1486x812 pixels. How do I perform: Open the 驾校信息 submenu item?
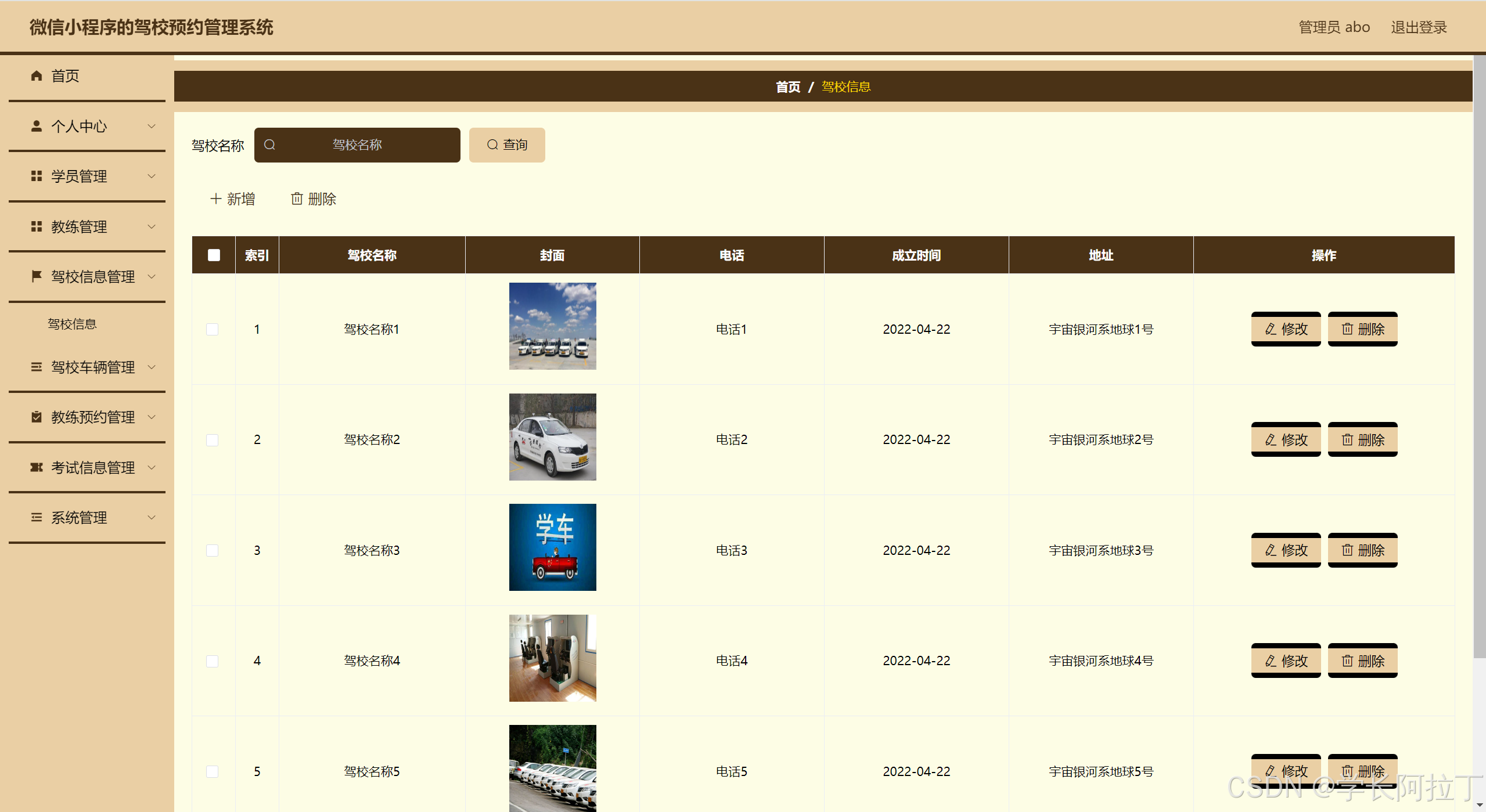tap(72, 324)
